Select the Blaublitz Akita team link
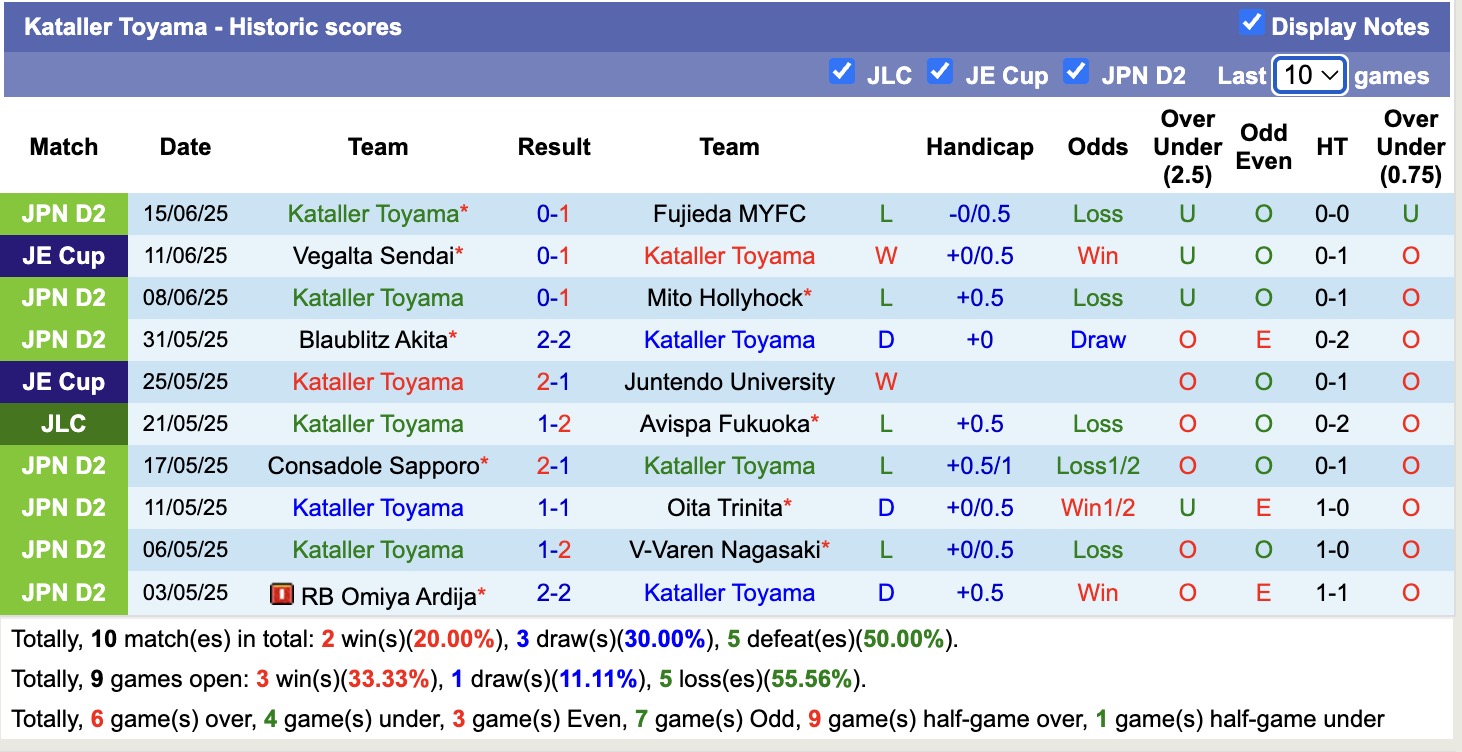Image resolution: width=1462 pixels, height=752 pixels. [372, 340]
